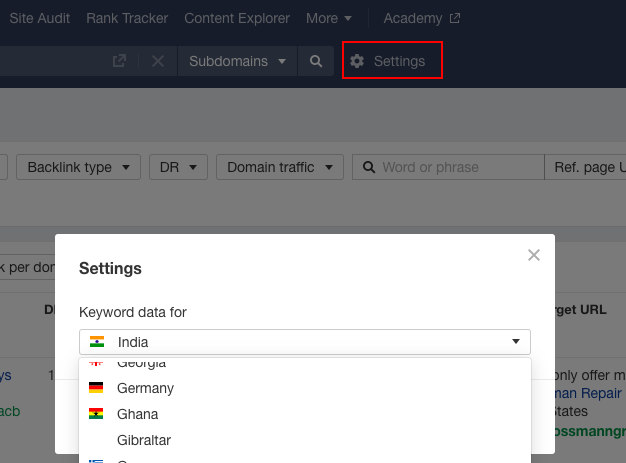626x463 pixels.
Task: Click the dropdown arrow of country selector
Action: 516,342
